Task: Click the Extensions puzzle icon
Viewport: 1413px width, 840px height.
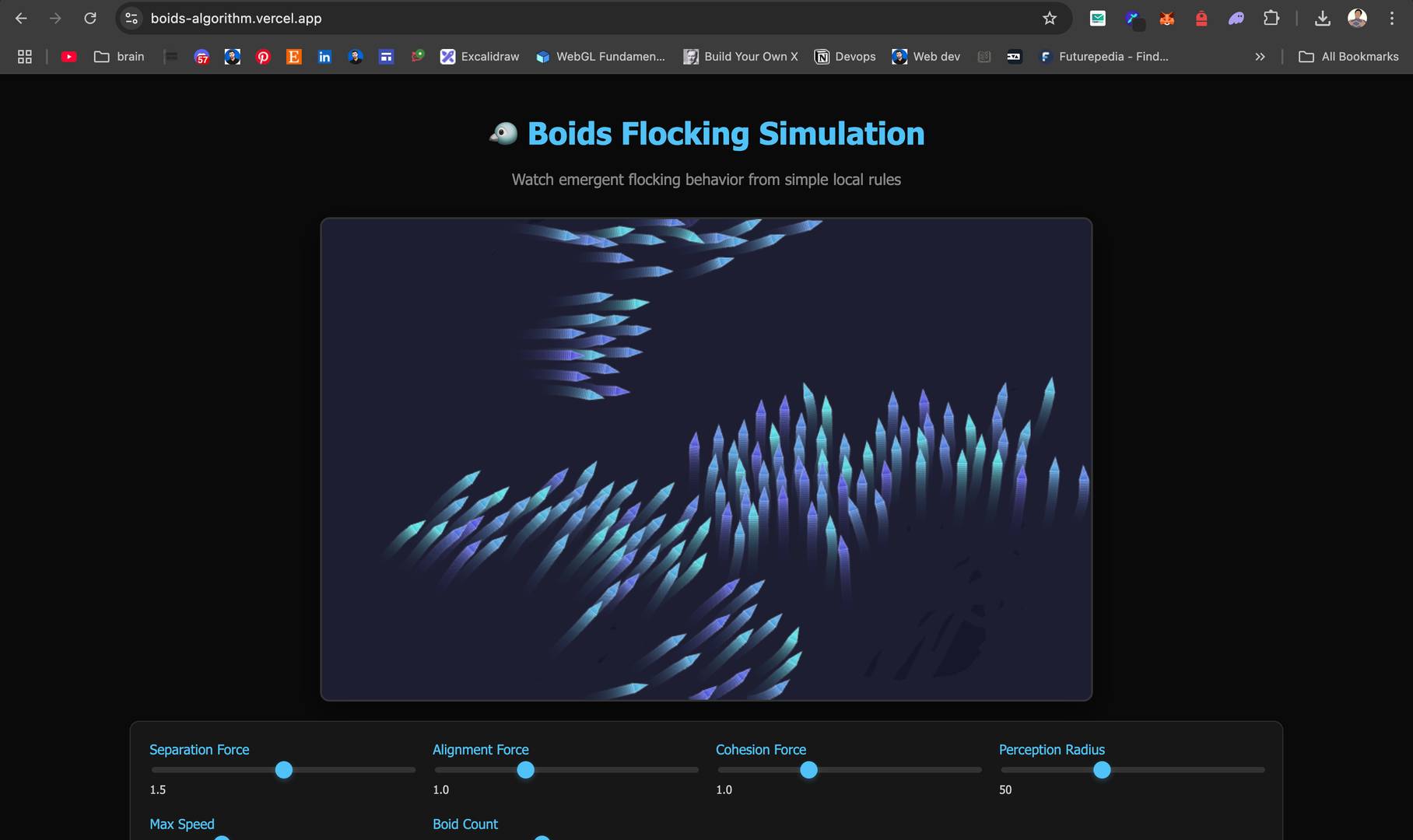Action: [x=1271, y=18]
